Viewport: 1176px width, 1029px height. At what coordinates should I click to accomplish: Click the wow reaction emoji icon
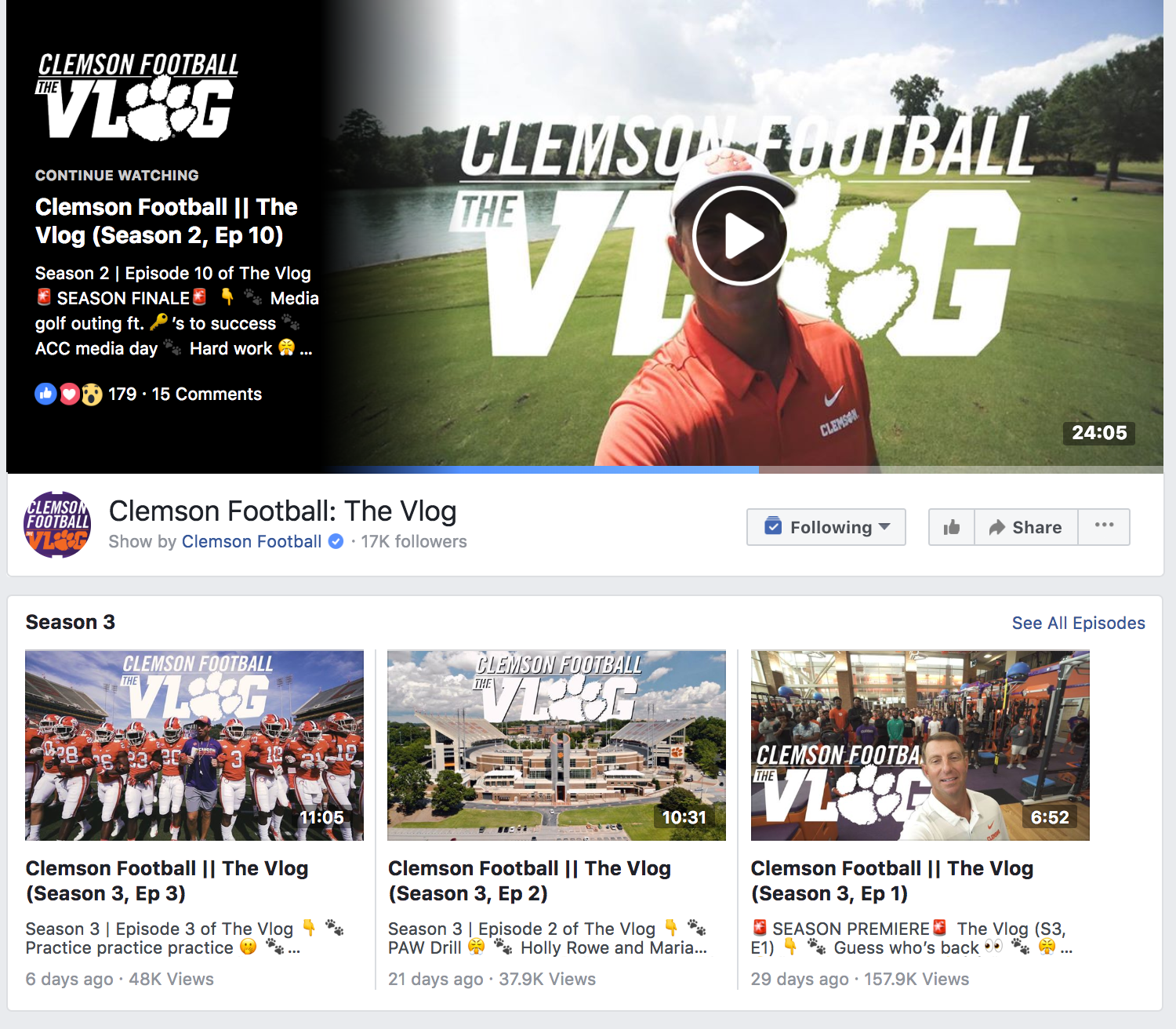92,395
